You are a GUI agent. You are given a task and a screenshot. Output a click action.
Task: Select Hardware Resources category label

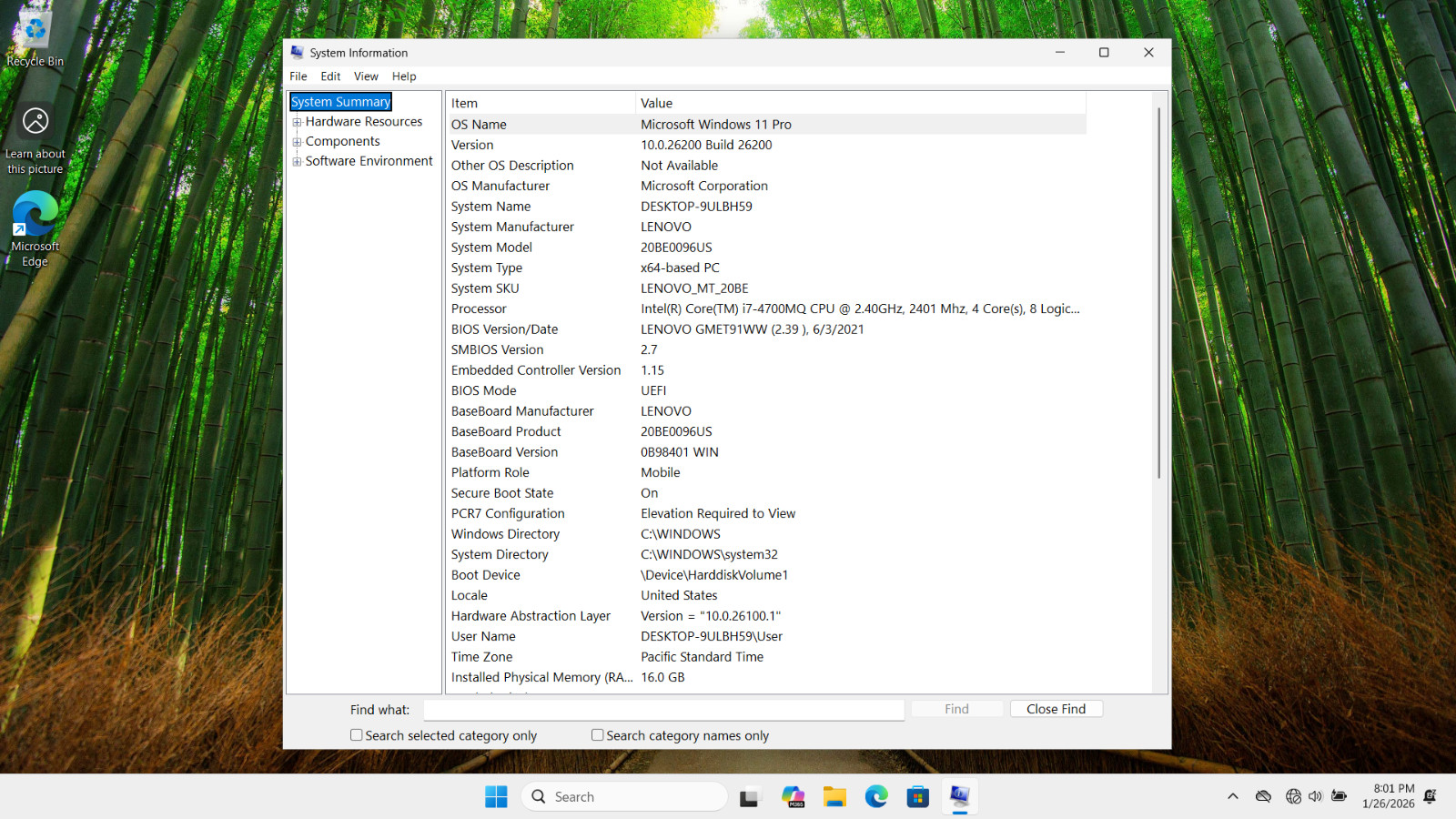[x=364, y=121]
